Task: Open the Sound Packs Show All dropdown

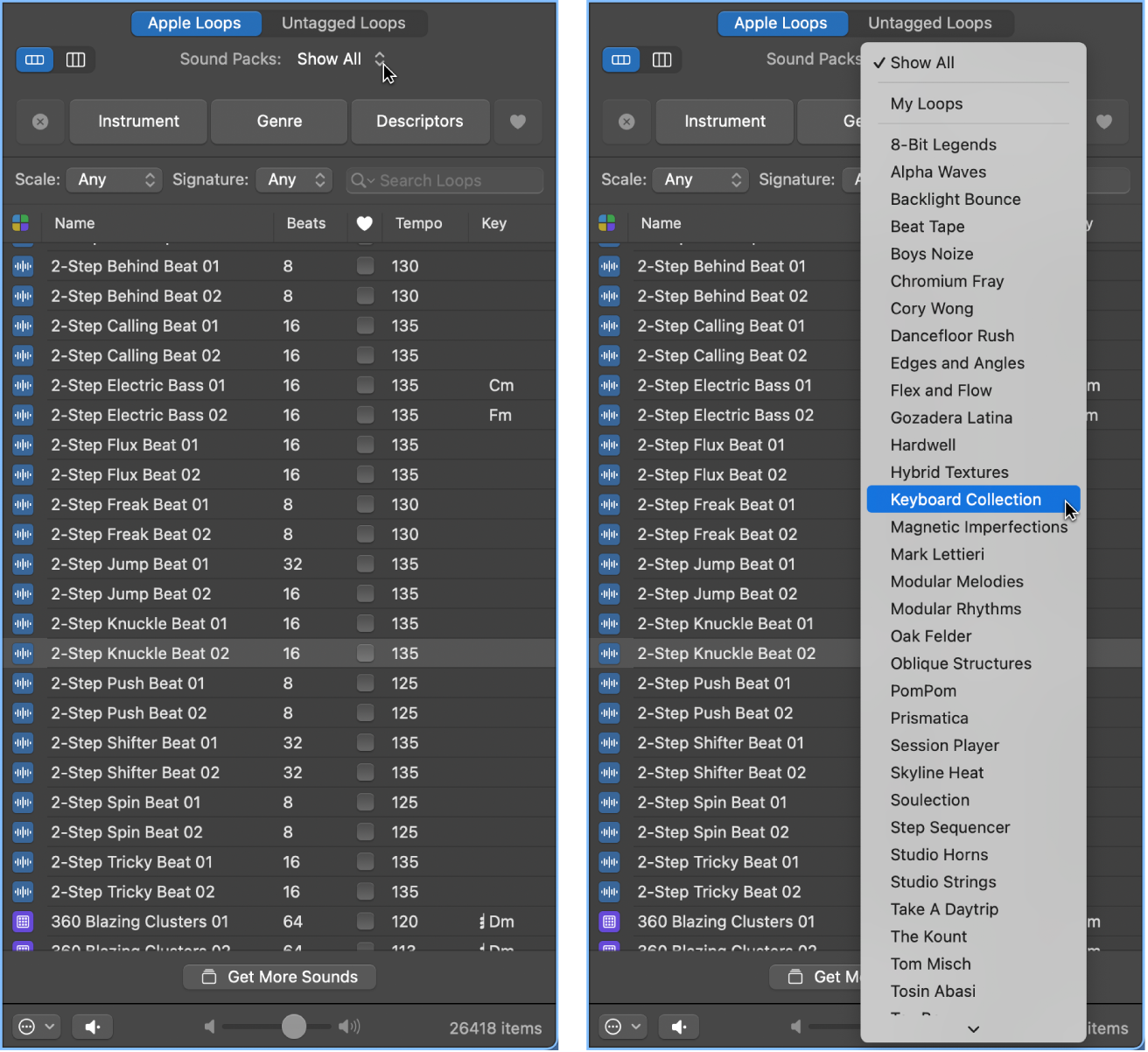Action: coord(341,59)
